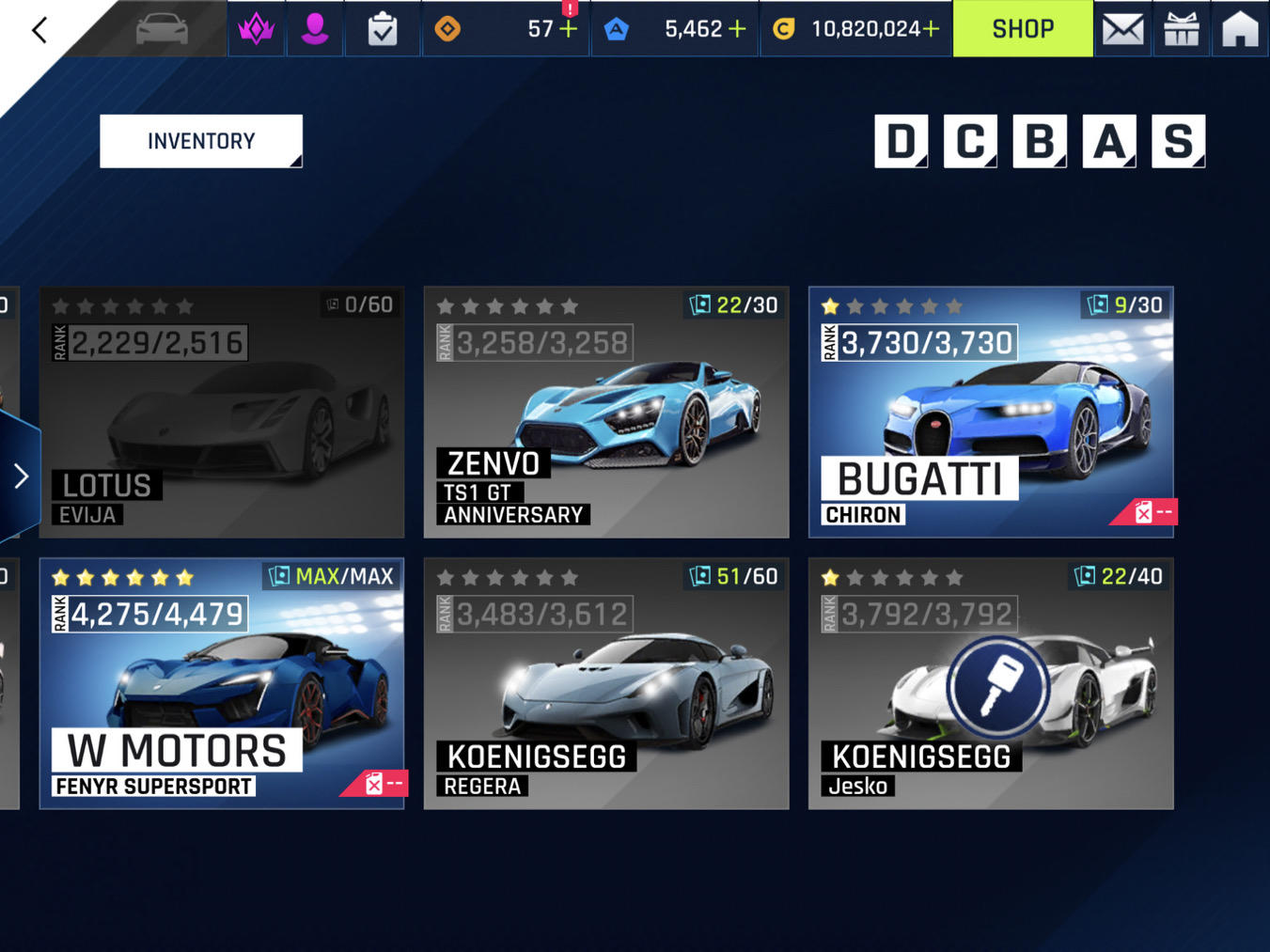Tap the Fenyr Supersport star rating
The image size is (1270, 952).
tap(123, 578)
